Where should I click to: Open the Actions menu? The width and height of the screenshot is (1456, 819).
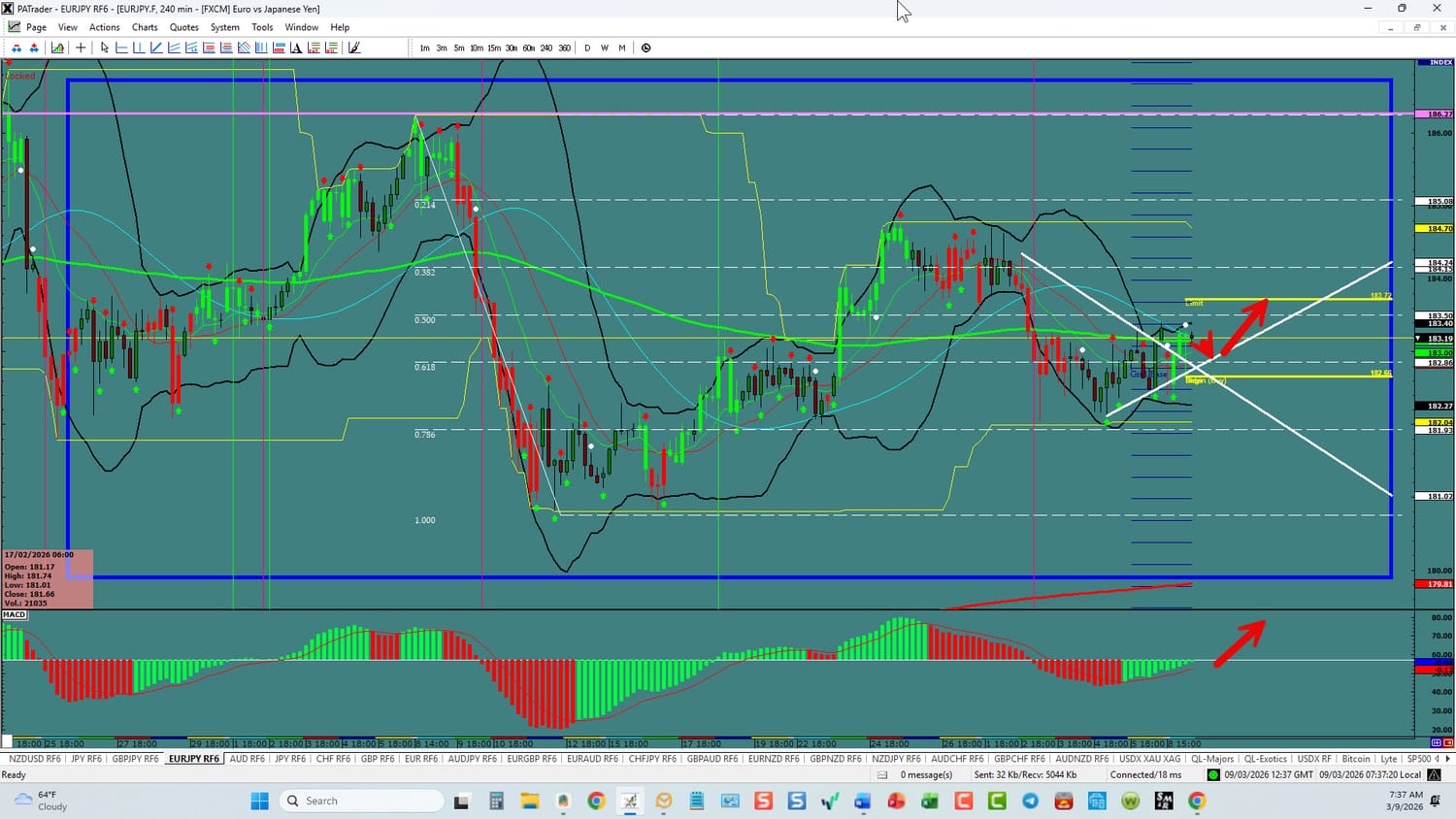[105, 27]
